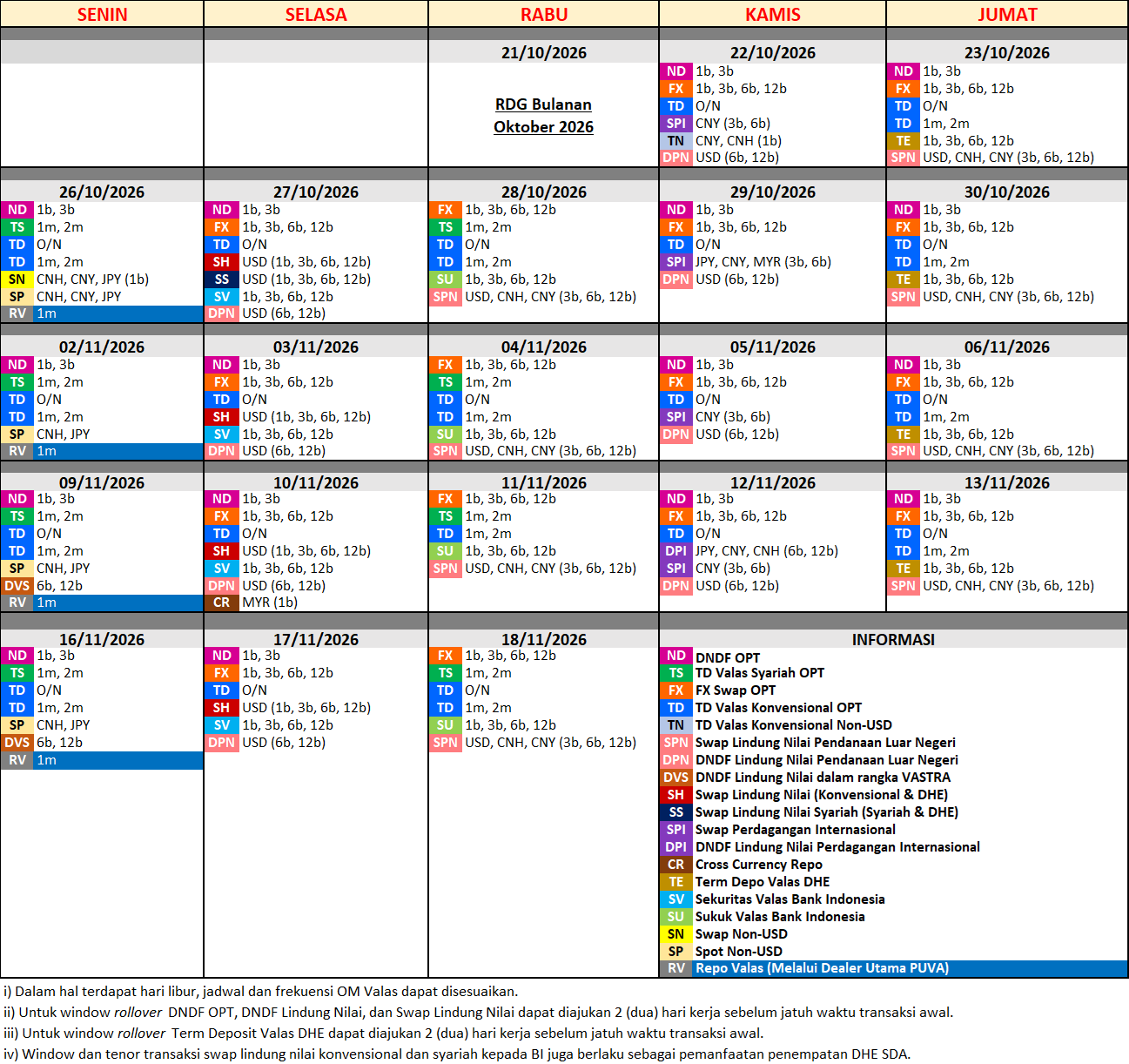Click the JUMAT column header
Image resolution: width=1129 pixels, height=1064 pixels.
[1007, 14]
